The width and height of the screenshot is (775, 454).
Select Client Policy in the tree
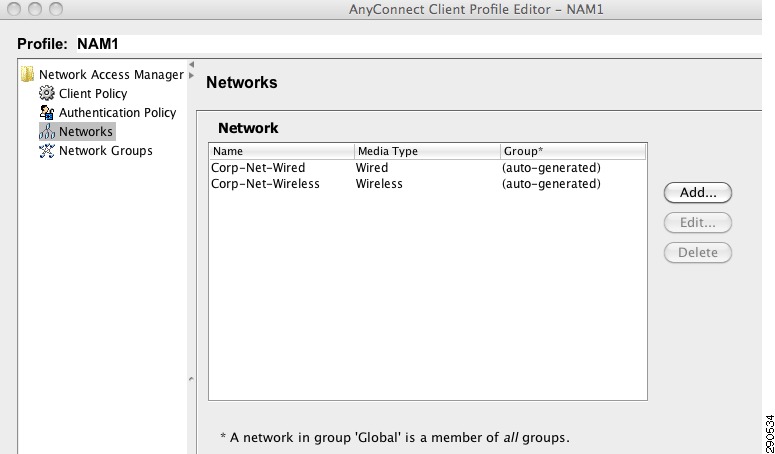[93, 93]
